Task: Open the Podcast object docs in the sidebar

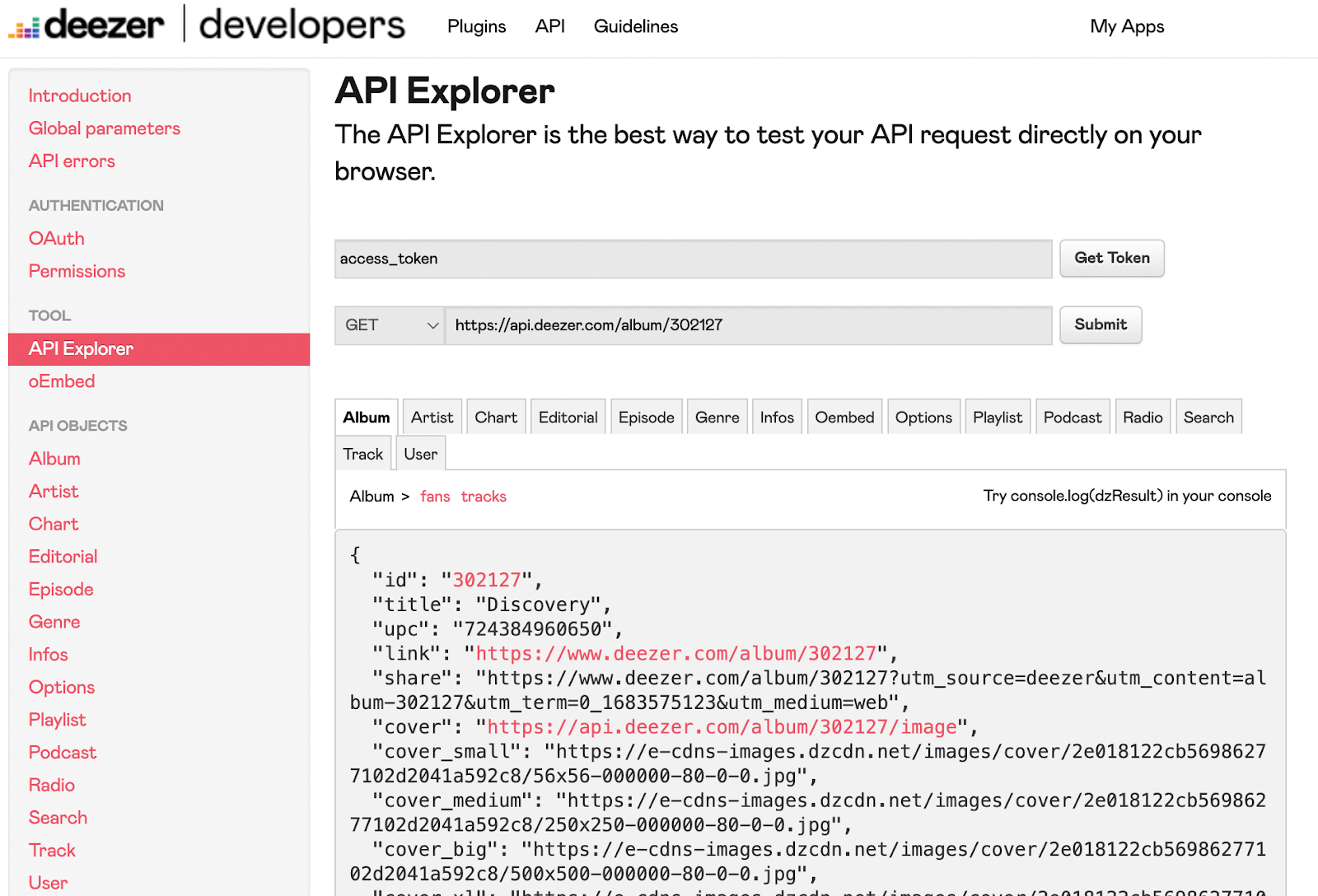Action: point(63,753)
